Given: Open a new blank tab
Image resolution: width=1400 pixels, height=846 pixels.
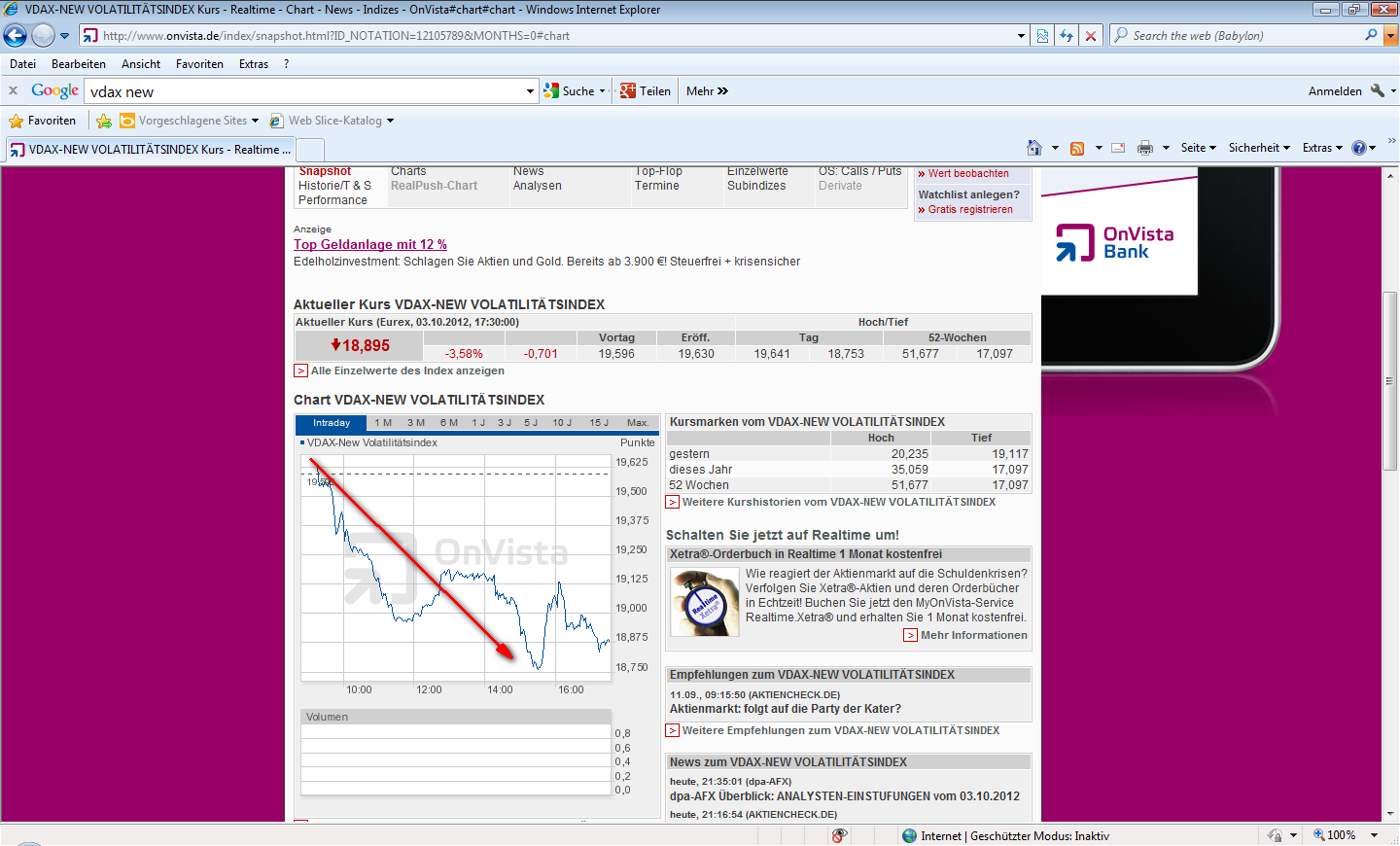Looking at the screenshot, I should click(310, 150).
